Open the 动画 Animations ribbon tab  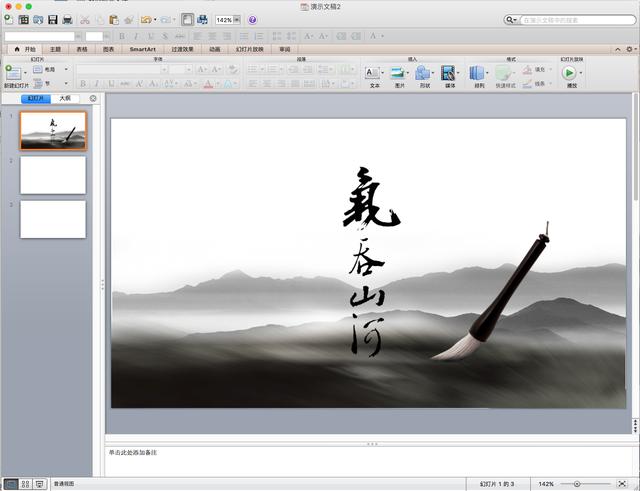(x=215, y=49)
